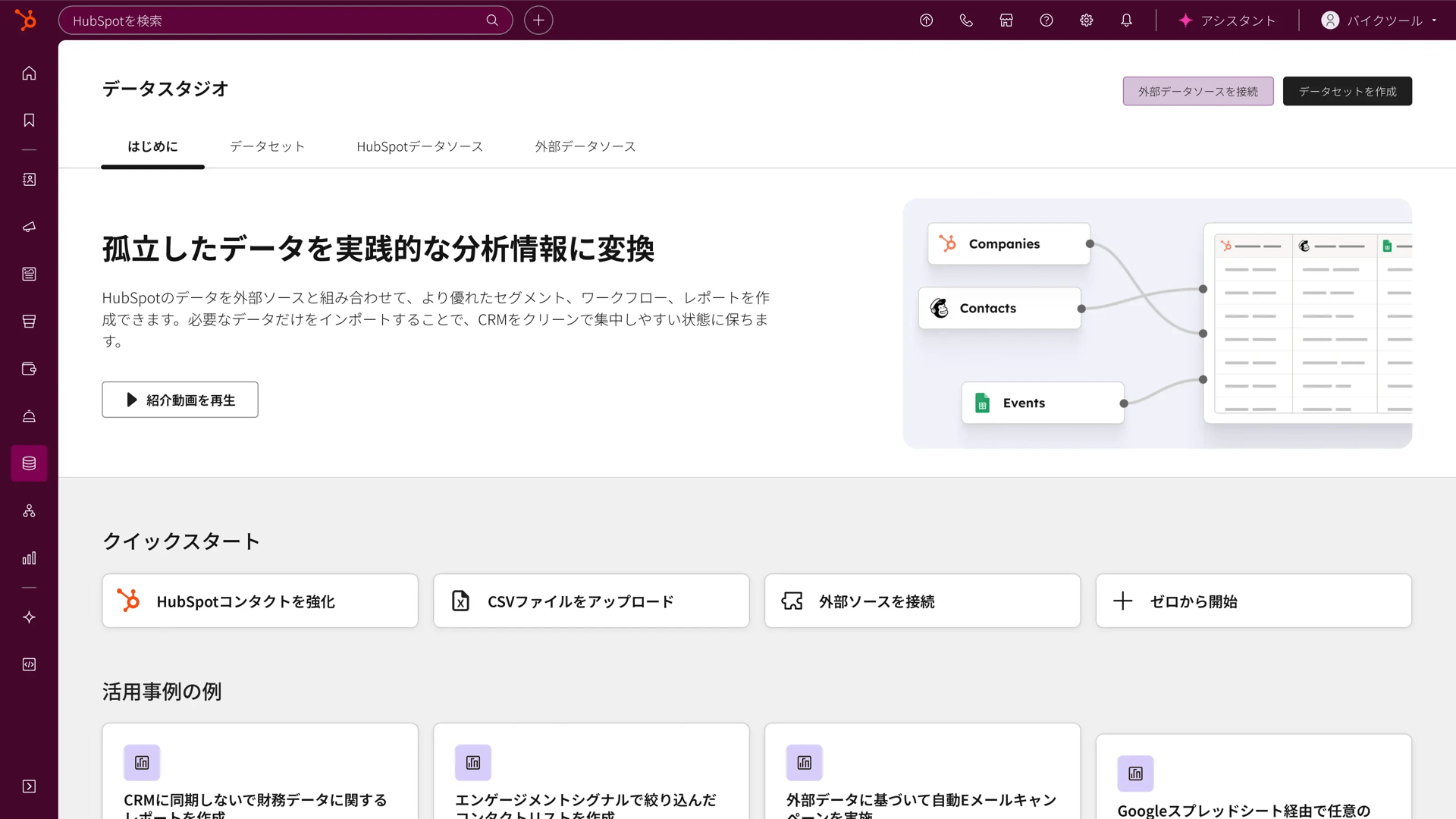
Task: Open the Breeze AI sparkle icon in sidebar
Action: 29,617
